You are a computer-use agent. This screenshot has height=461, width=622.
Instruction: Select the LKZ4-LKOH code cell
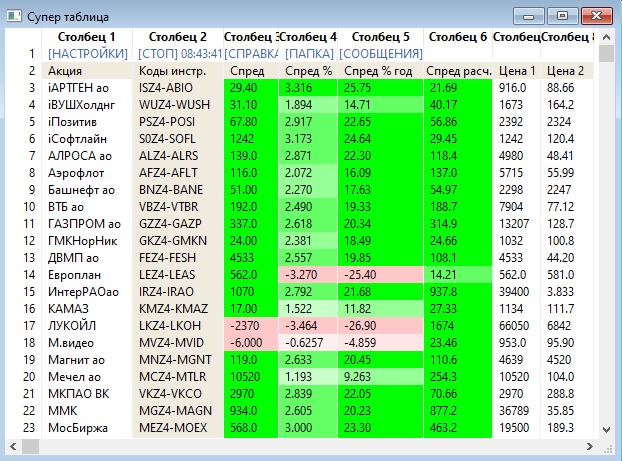(x=179, y=326)
